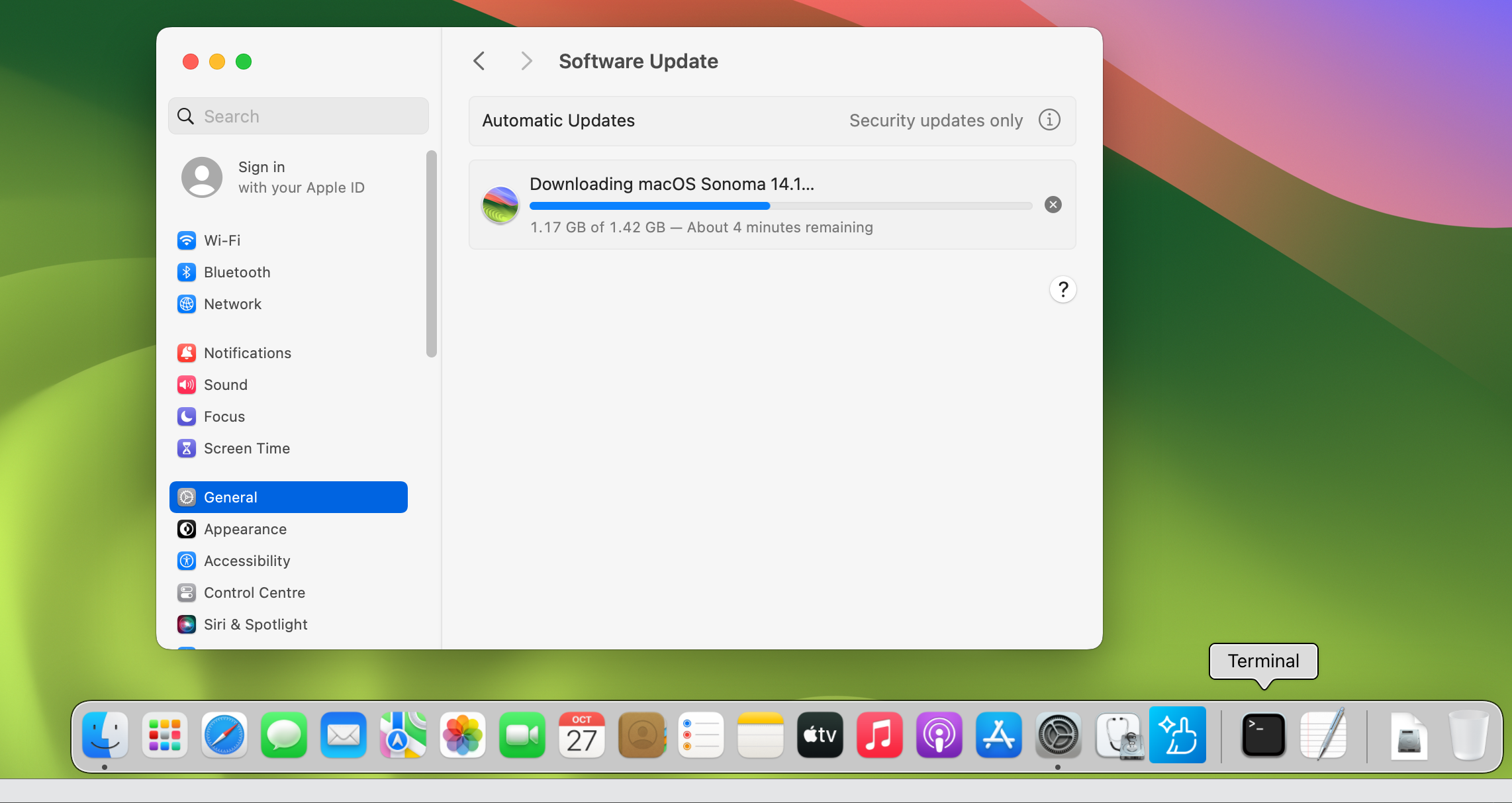The image size is (1512, 803).
Task: Click Security updates only text
Action: (936, 120)
